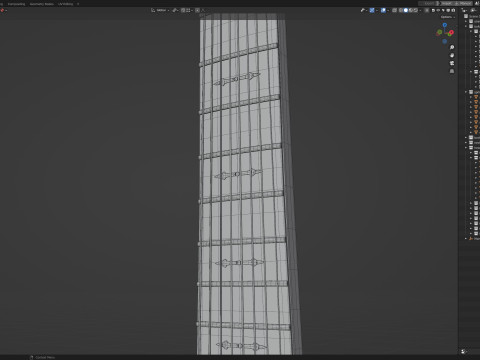Switch to the Compositing workspace tab
The width and height of the screenshot is (480, 360).
16,4
